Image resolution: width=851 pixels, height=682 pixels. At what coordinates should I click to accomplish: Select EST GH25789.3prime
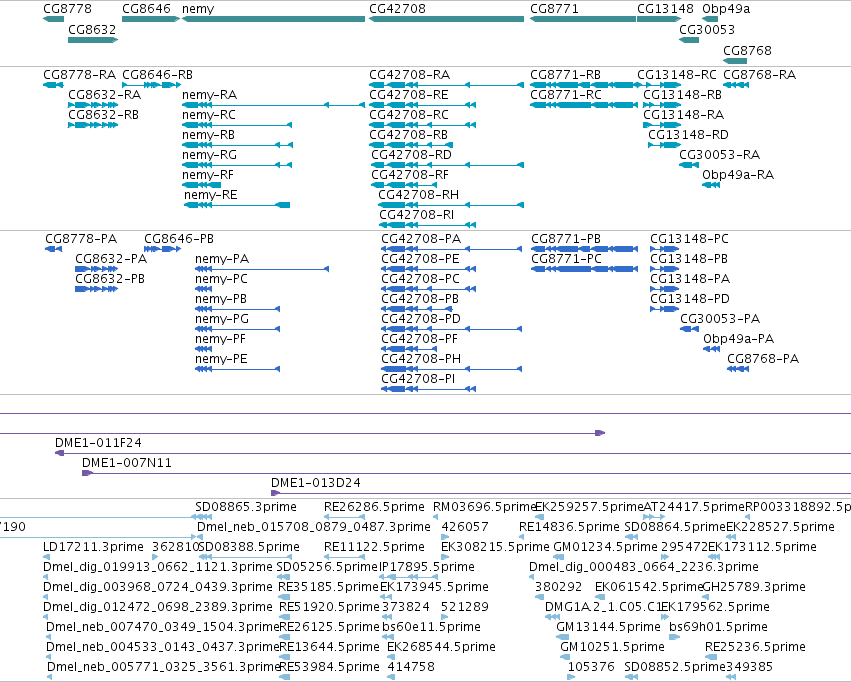754,587
